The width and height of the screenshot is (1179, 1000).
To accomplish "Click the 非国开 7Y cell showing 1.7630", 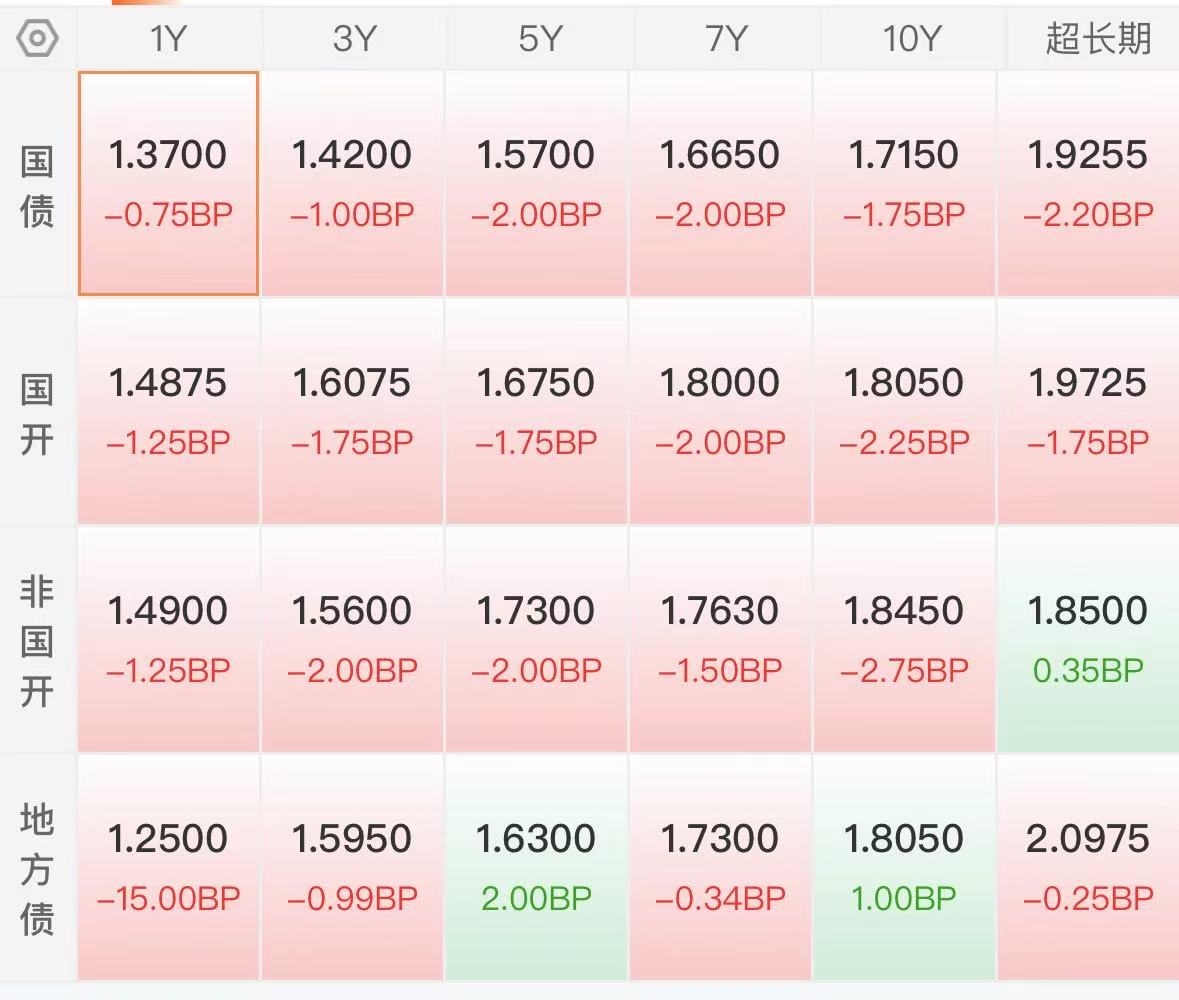I will [720, 639].
